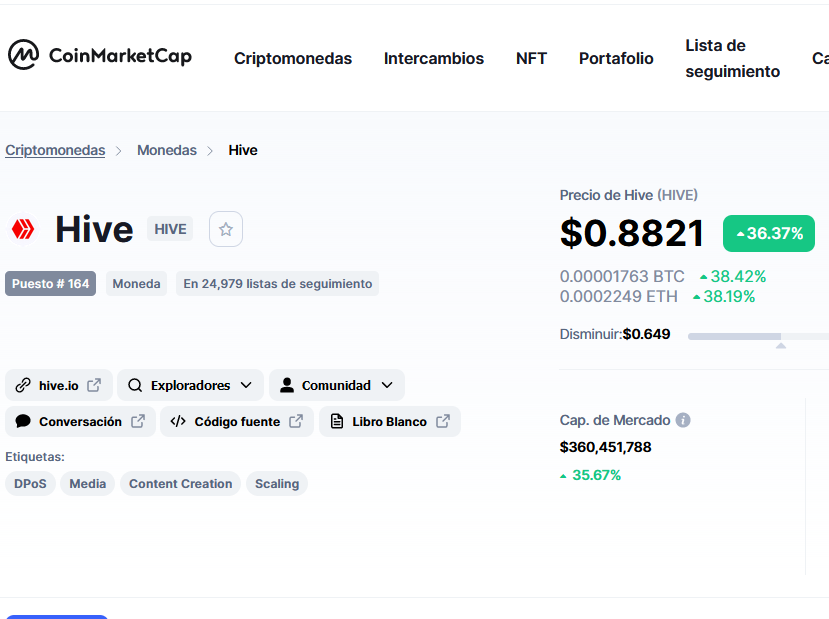
Task: Click the $360,451,788 market cap value
Action: pos(605,447)
